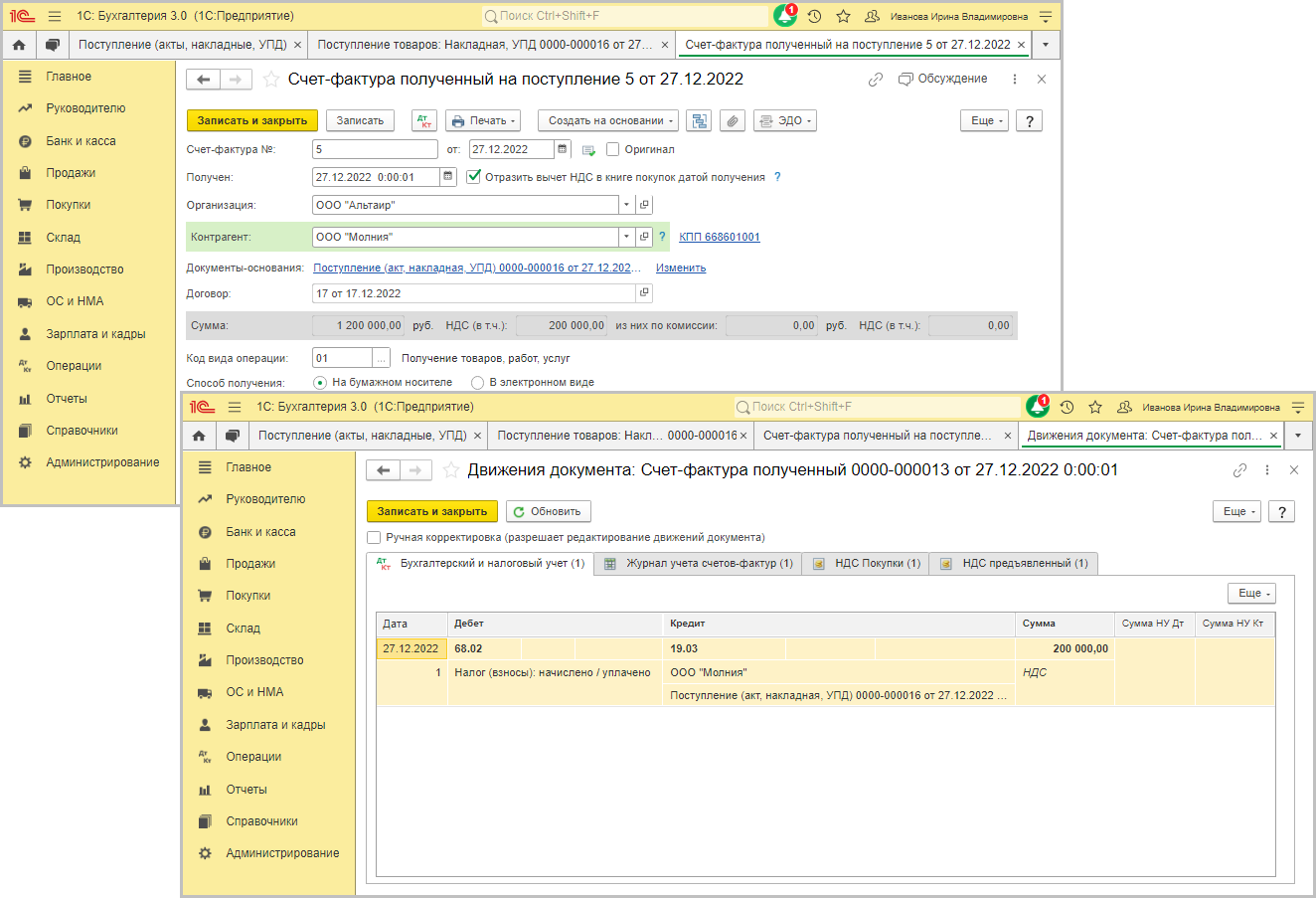Screen dimensions: 1316x898
Task: Click notifications bell in front window
Action: click(1038, 407)
